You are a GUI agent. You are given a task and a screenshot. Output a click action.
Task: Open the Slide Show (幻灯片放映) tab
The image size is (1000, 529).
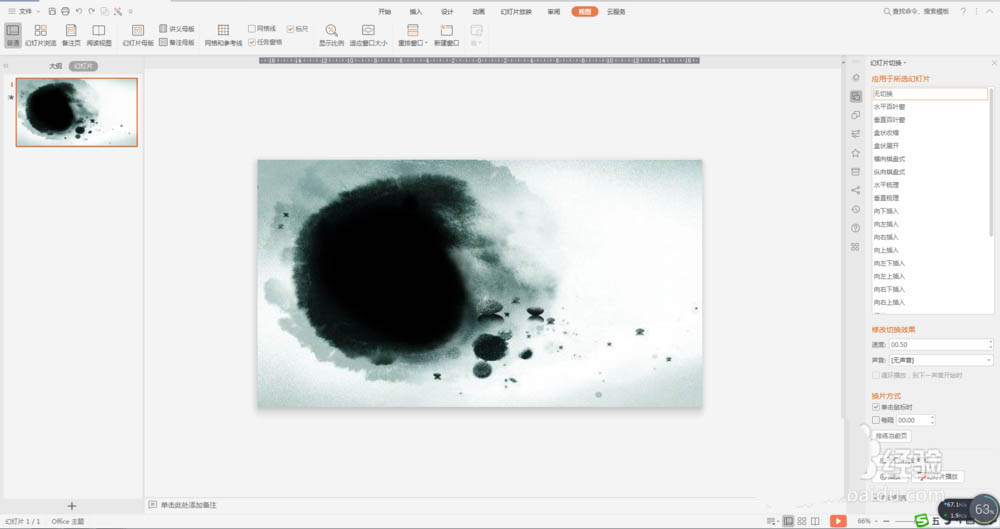coord(516,11)
